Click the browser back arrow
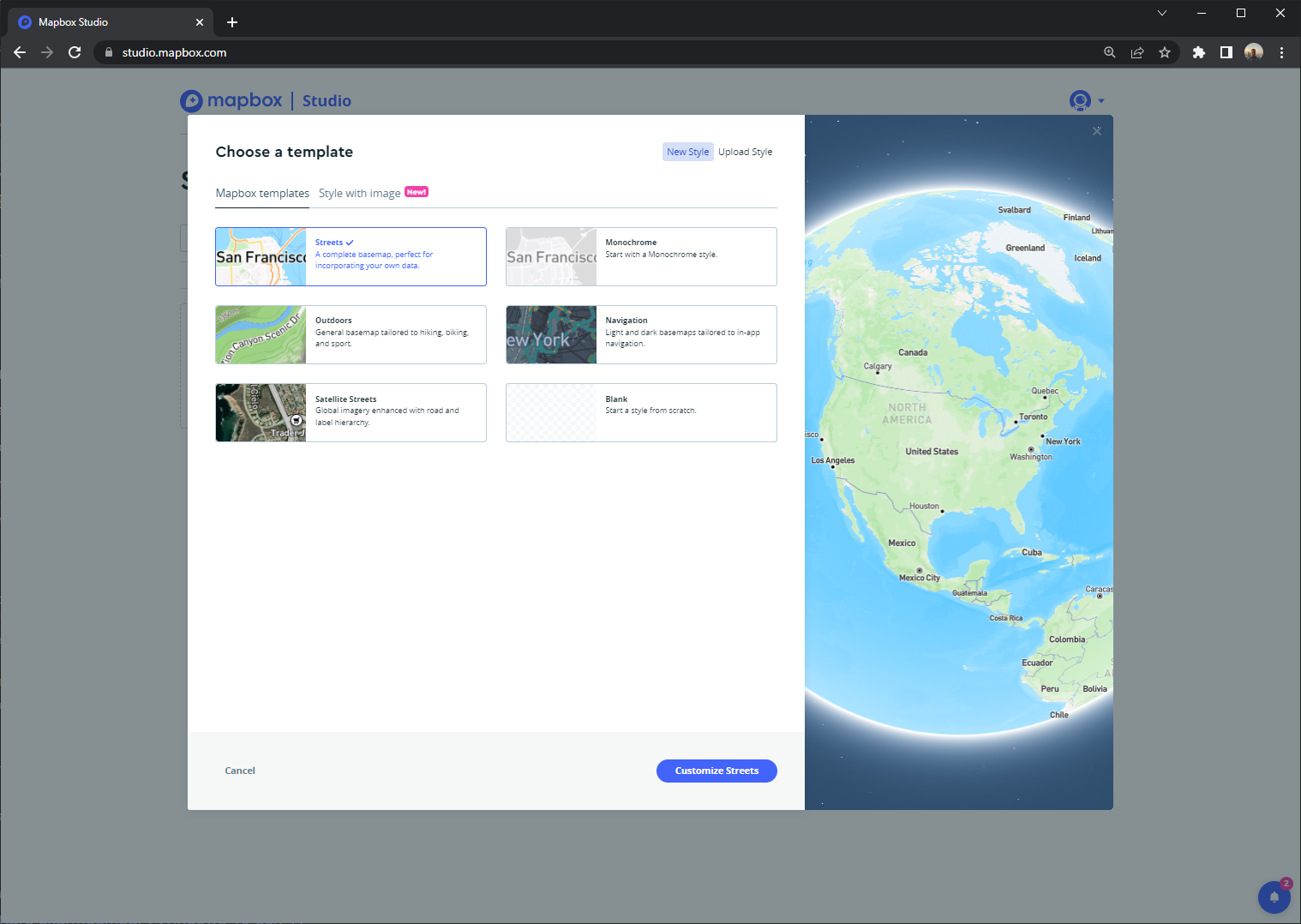The height and width of the screenshot is (924, 1301). click(20, 52)
